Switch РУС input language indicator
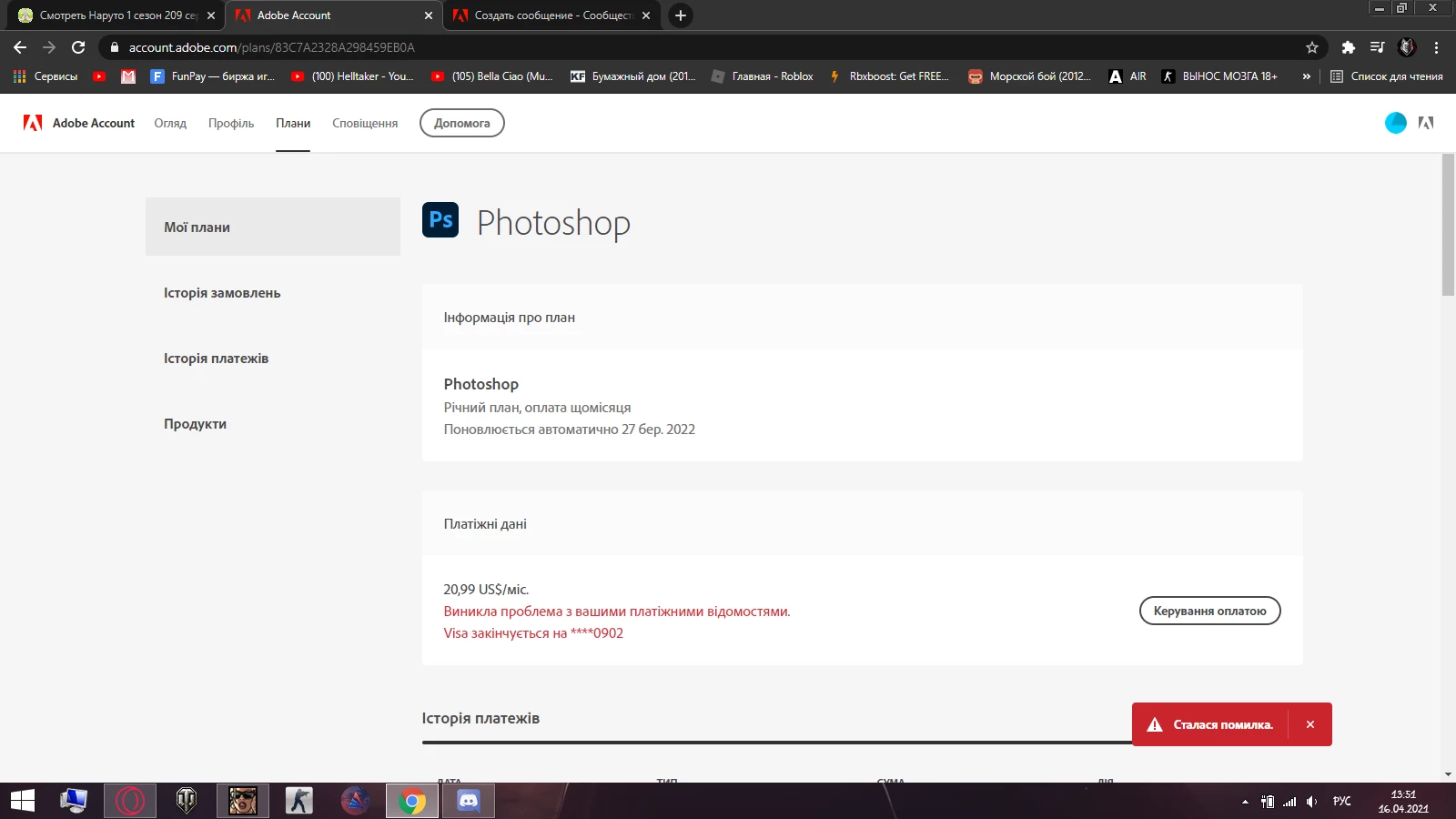 click(1342, 802)
